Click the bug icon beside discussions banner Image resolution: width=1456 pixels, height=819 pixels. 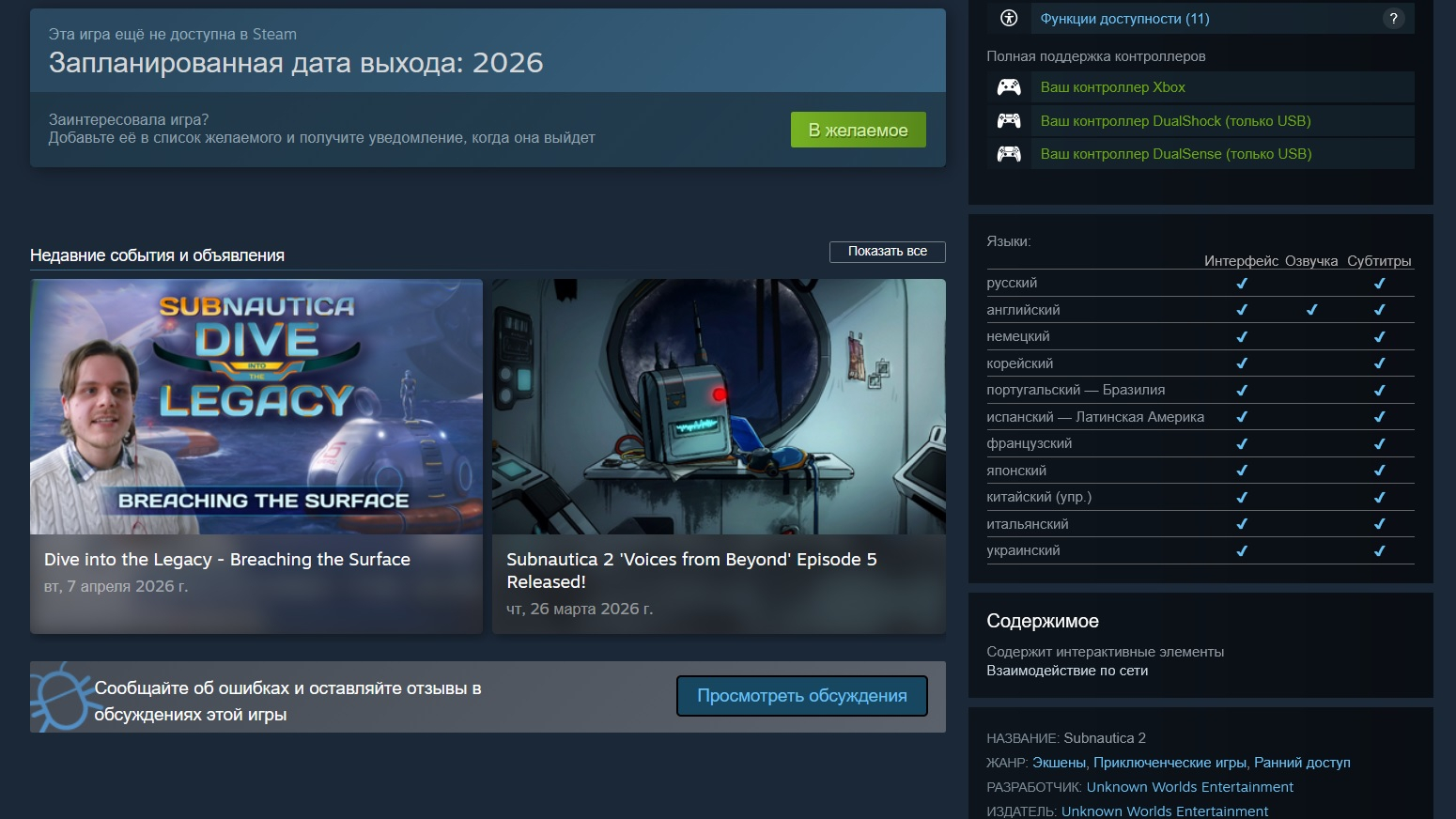point(59,697)
